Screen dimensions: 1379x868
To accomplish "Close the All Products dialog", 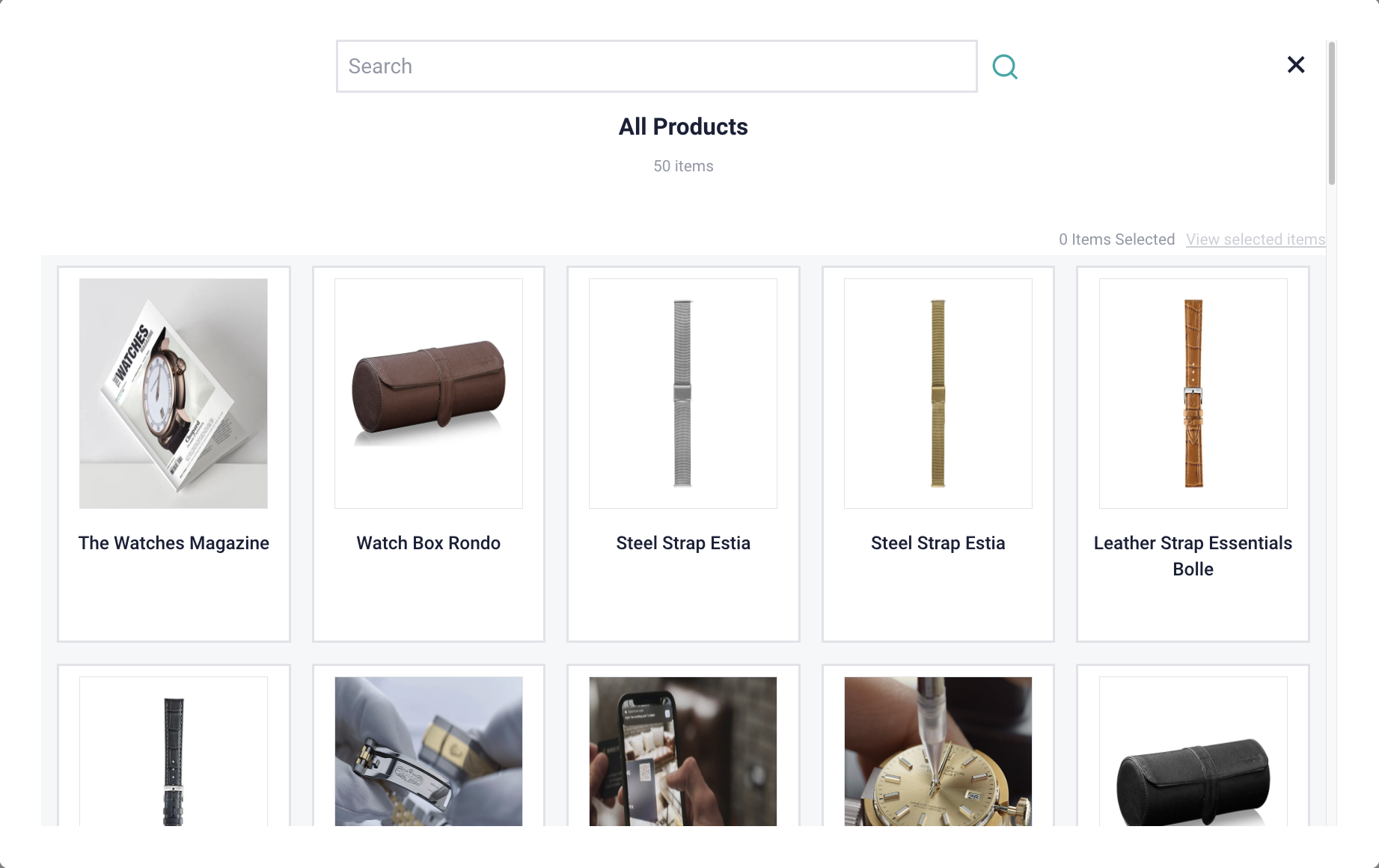I will point(1296,65).
